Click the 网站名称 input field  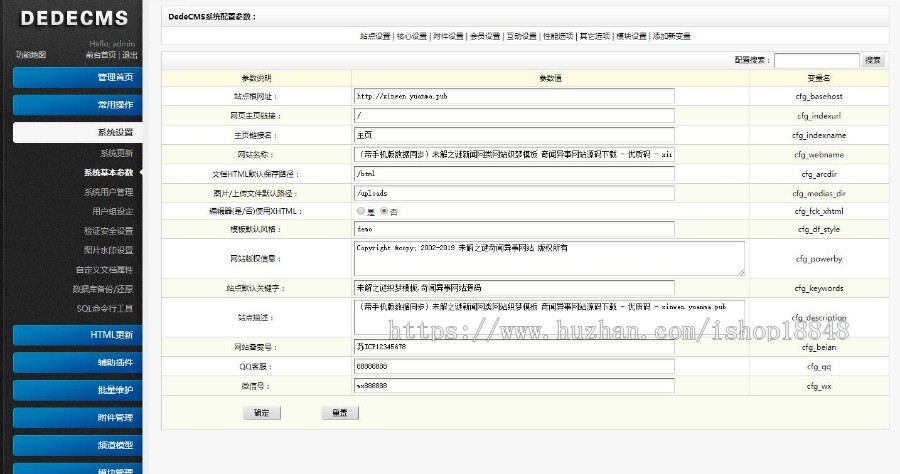tap(514, 154)
